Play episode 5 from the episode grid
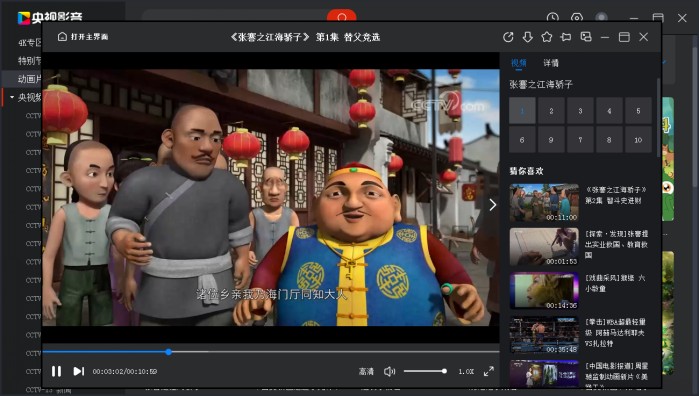The width and height of the screenshot is (699, 396). click(x=638, y=111)
